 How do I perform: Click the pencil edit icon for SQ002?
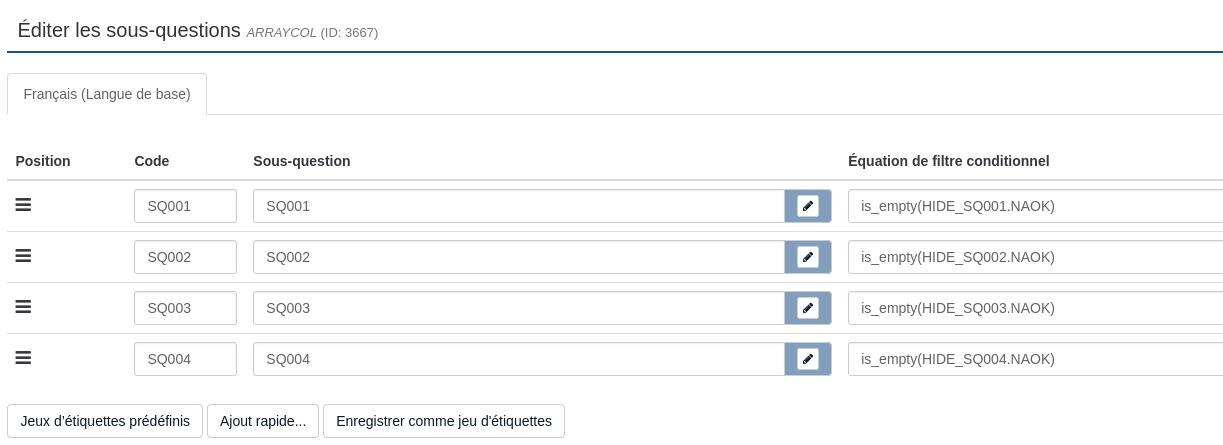808,257
